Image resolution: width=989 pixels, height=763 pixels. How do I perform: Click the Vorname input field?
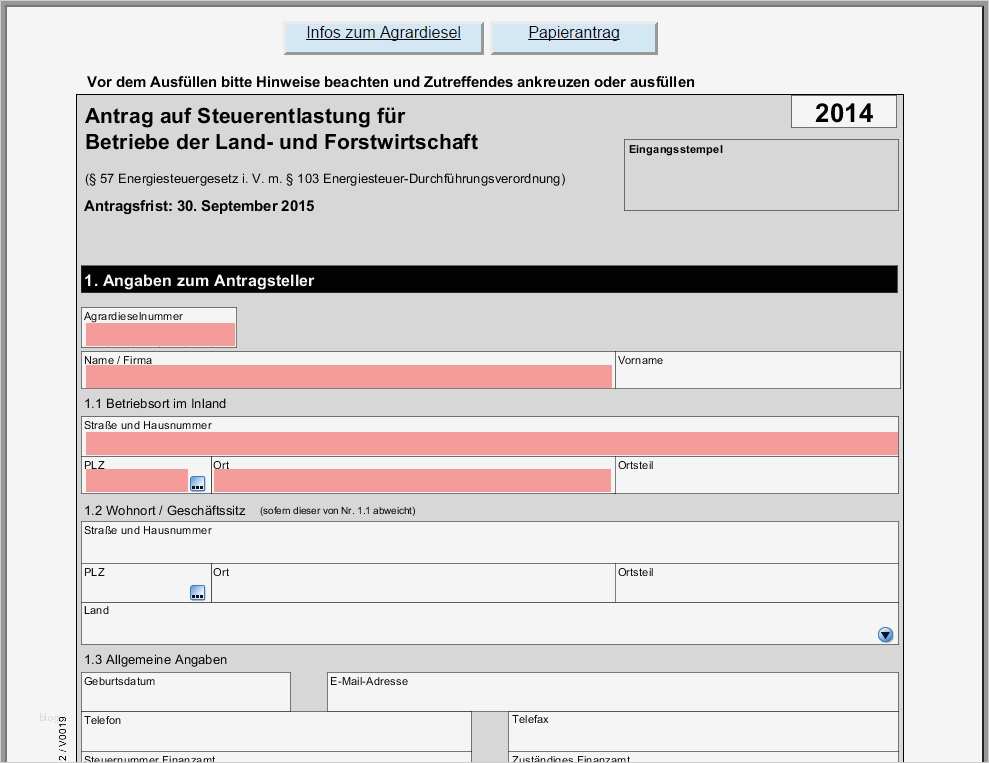pyautogui.click(x=757, y=377)
